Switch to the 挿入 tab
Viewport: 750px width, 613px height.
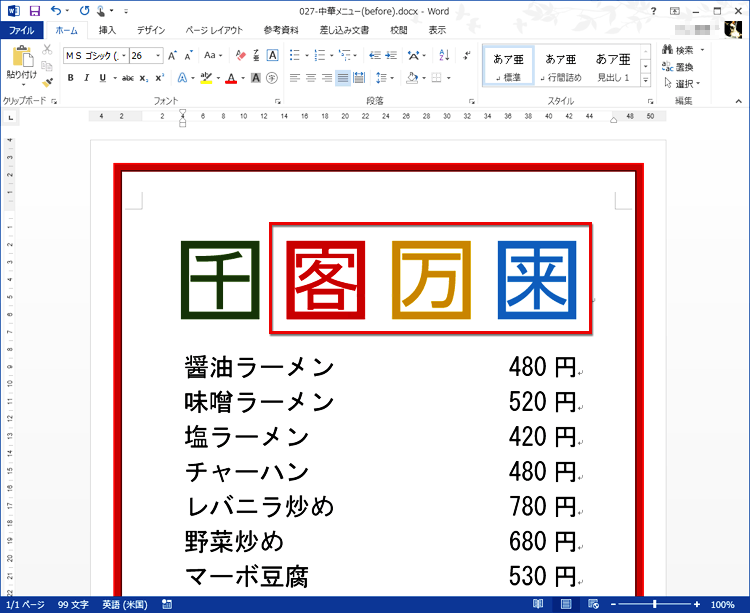point(107,30)
